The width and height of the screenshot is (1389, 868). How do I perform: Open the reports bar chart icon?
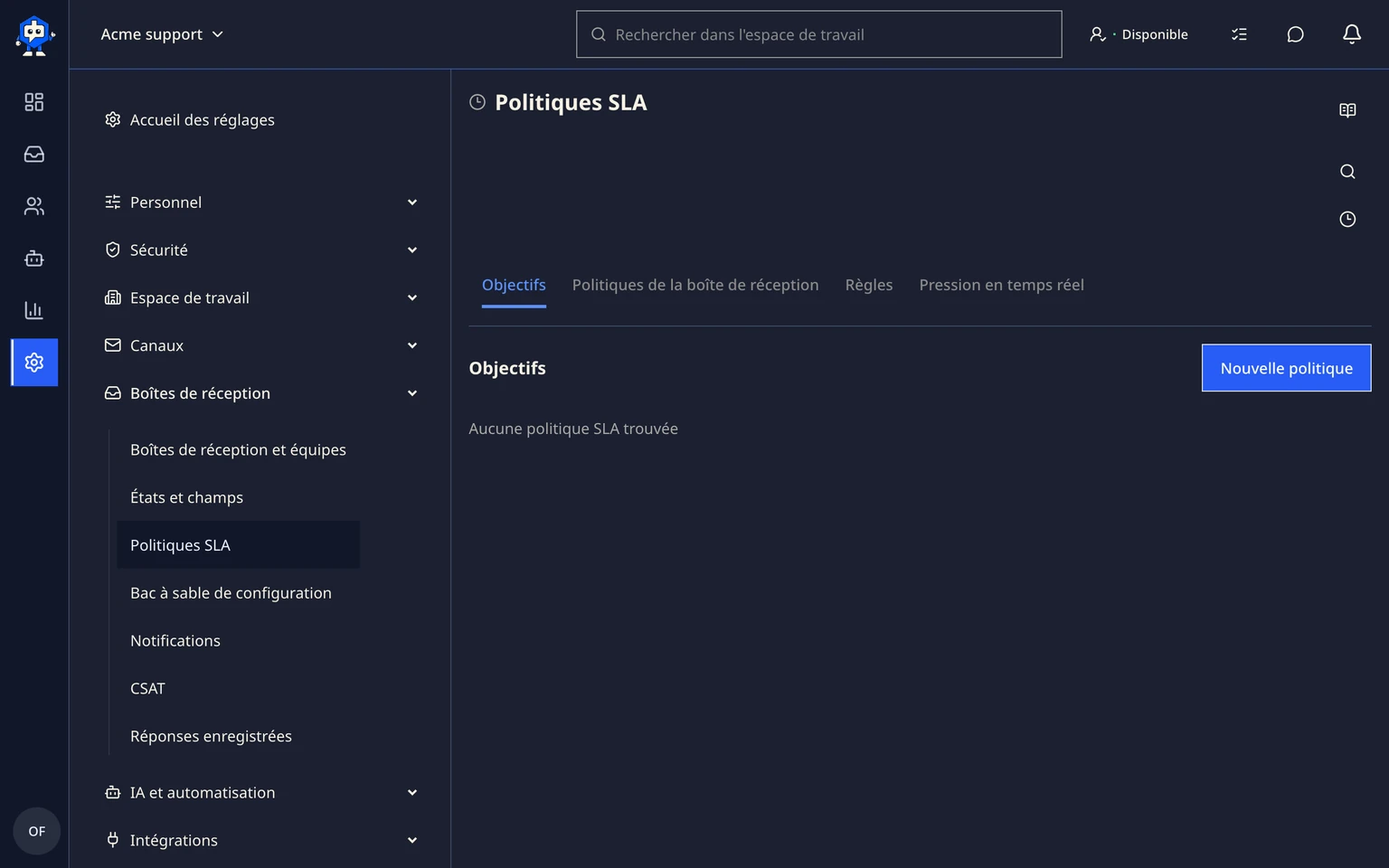point(34,310)
